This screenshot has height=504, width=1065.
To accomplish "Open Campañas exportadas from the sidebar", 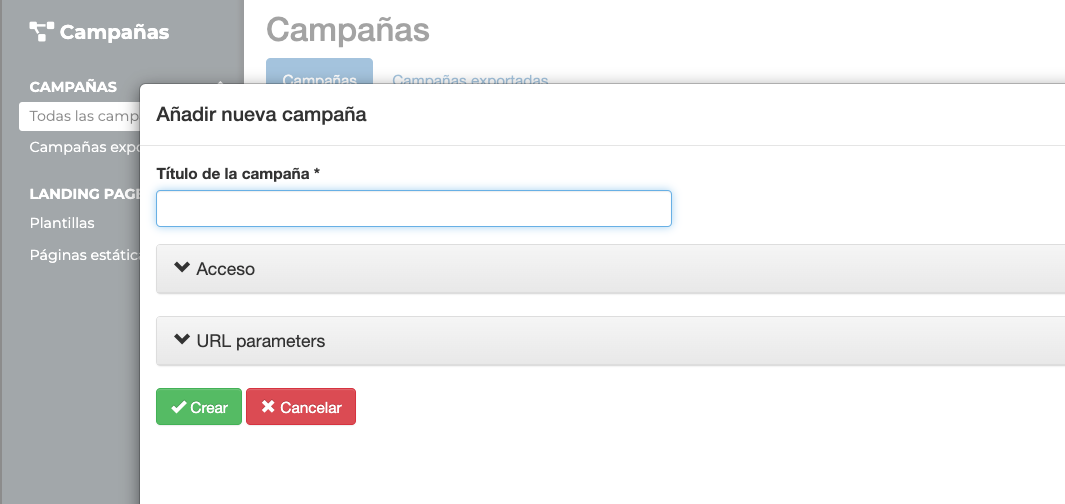I will point(84,147).
